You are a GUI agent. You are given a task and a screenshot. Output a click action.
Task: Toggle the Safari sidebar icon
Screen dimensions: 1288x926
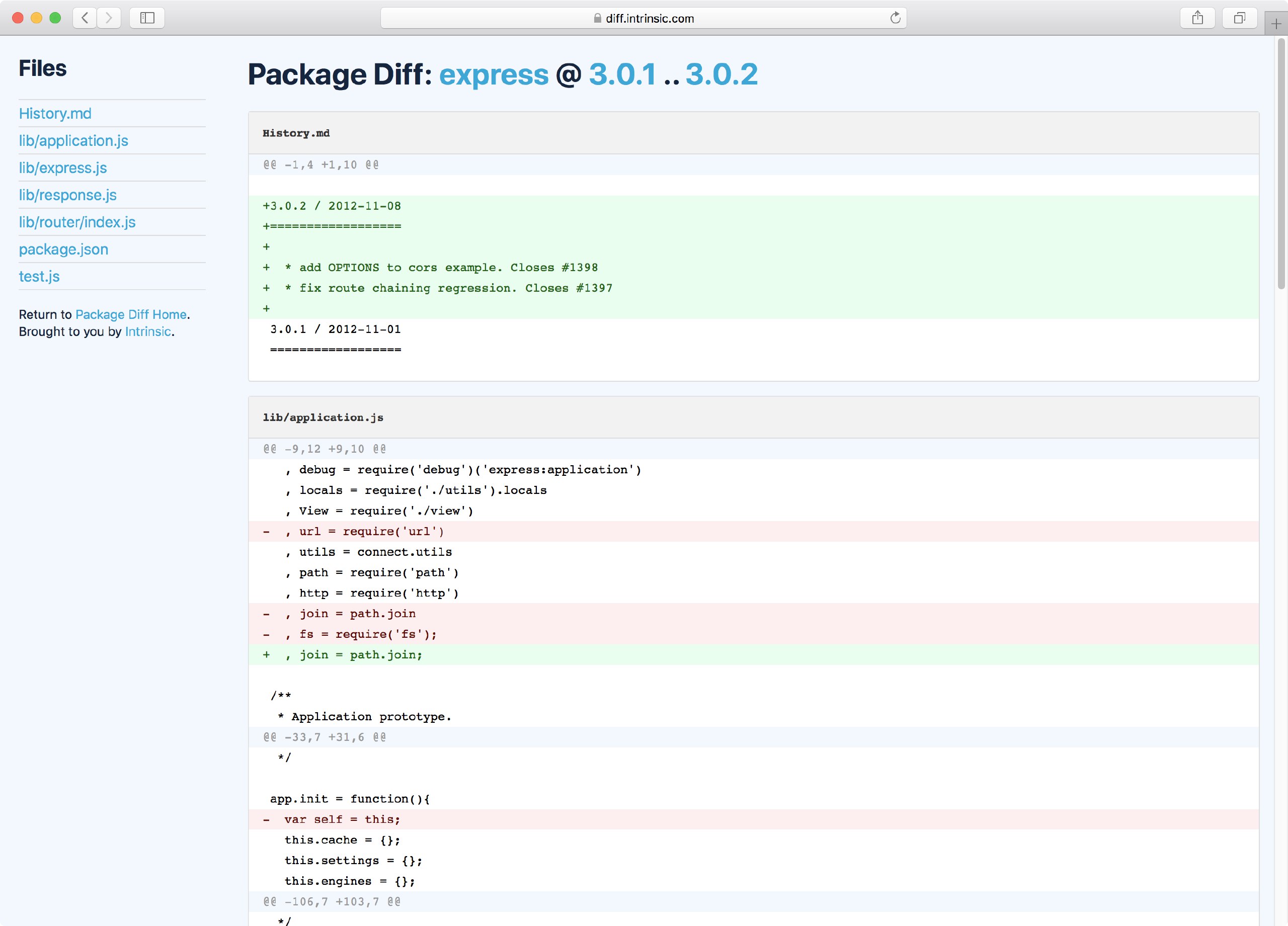click(x=147, y=18)
